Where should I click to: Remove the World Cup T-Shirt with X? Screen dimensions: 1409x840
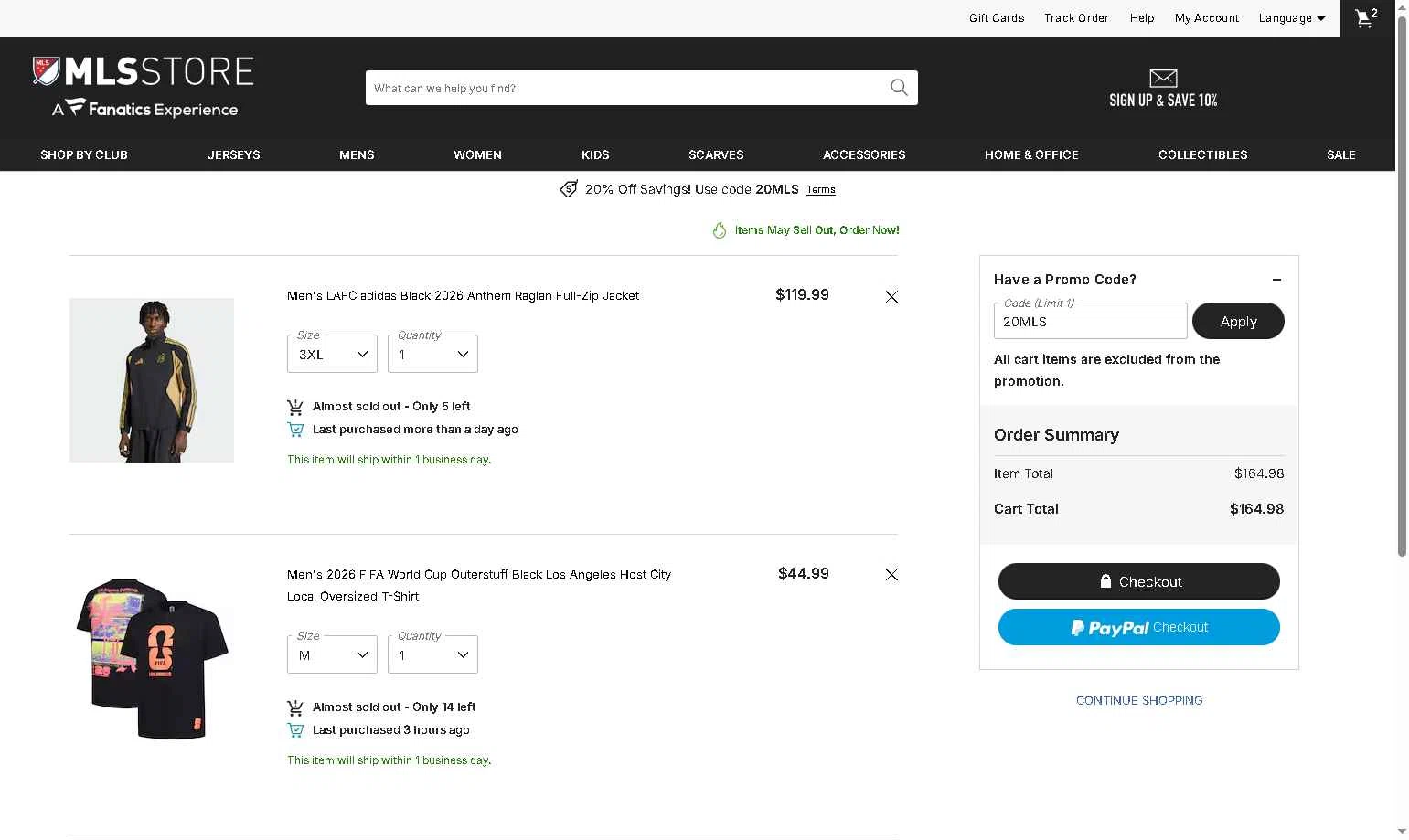coord(891,574)
